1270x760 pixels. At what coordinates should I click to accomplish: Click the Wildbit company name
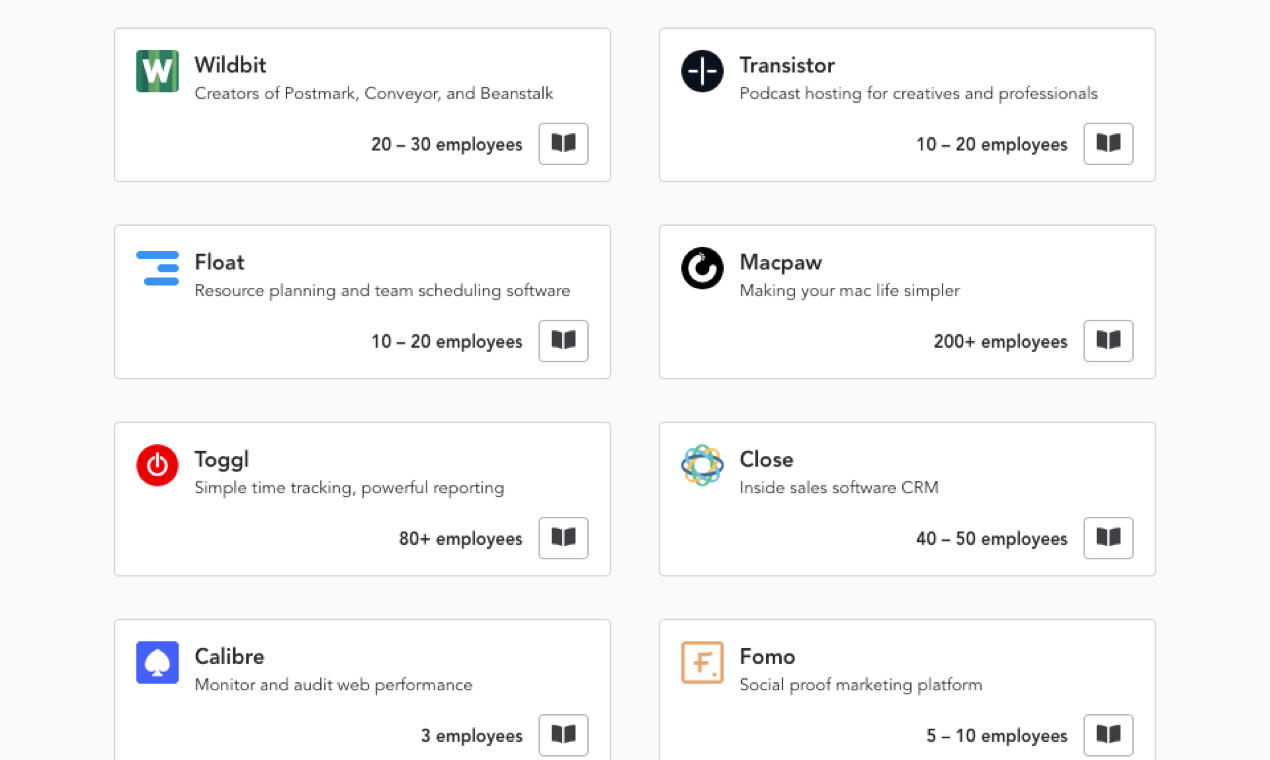(230, 64)
